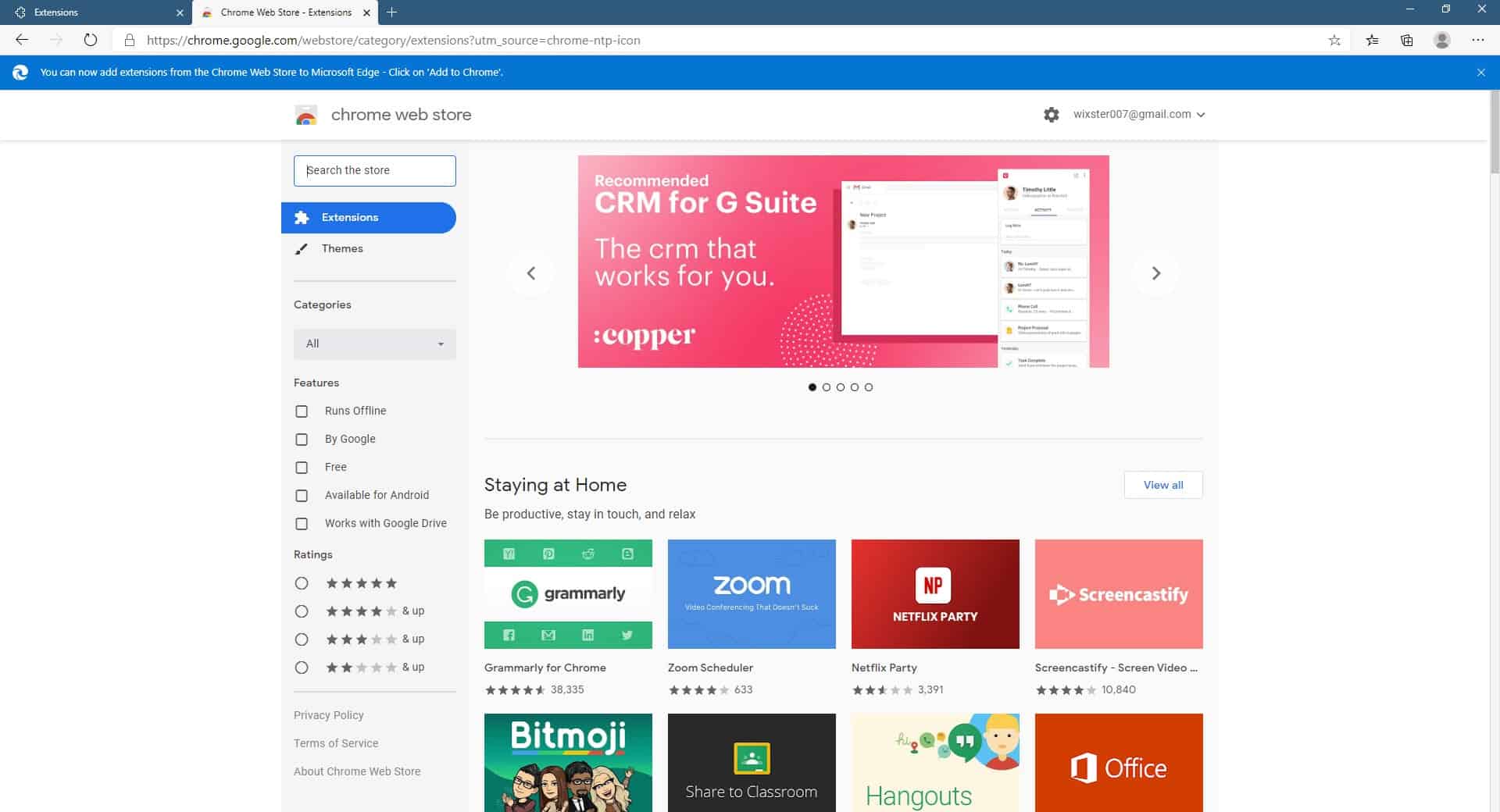Select three stars & up rating
This screenshot has width=1500, height=812.
(x=302, y=639)
